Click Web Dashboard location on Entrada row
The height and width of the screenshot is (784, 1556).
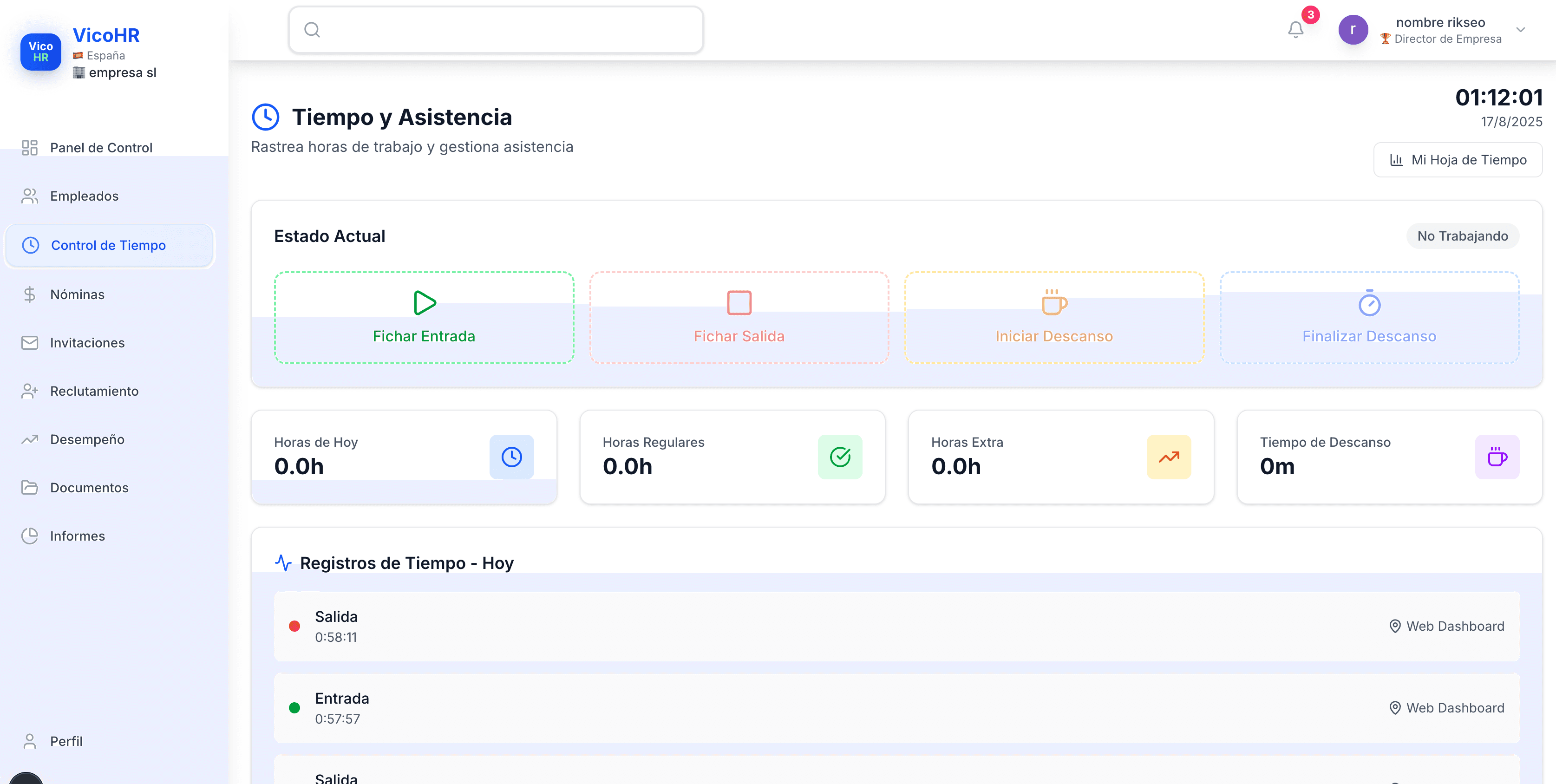point(1447,708)
